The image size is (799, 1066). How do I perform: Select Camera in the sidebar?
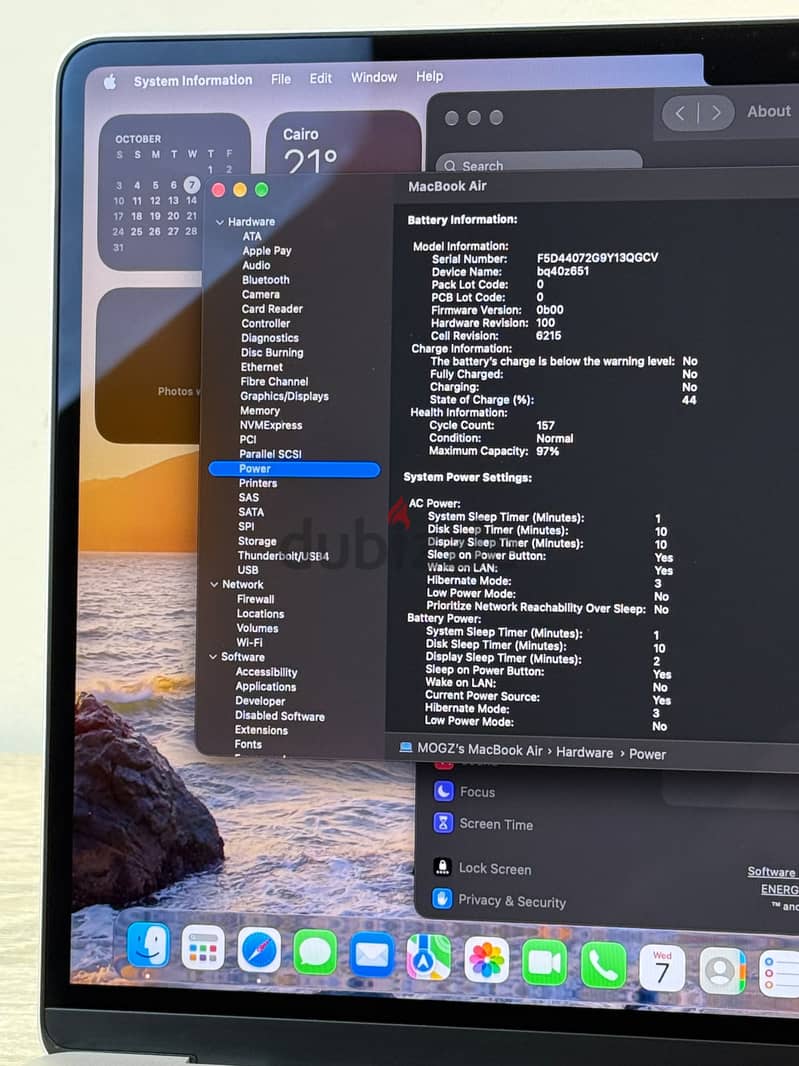[260, 294]
